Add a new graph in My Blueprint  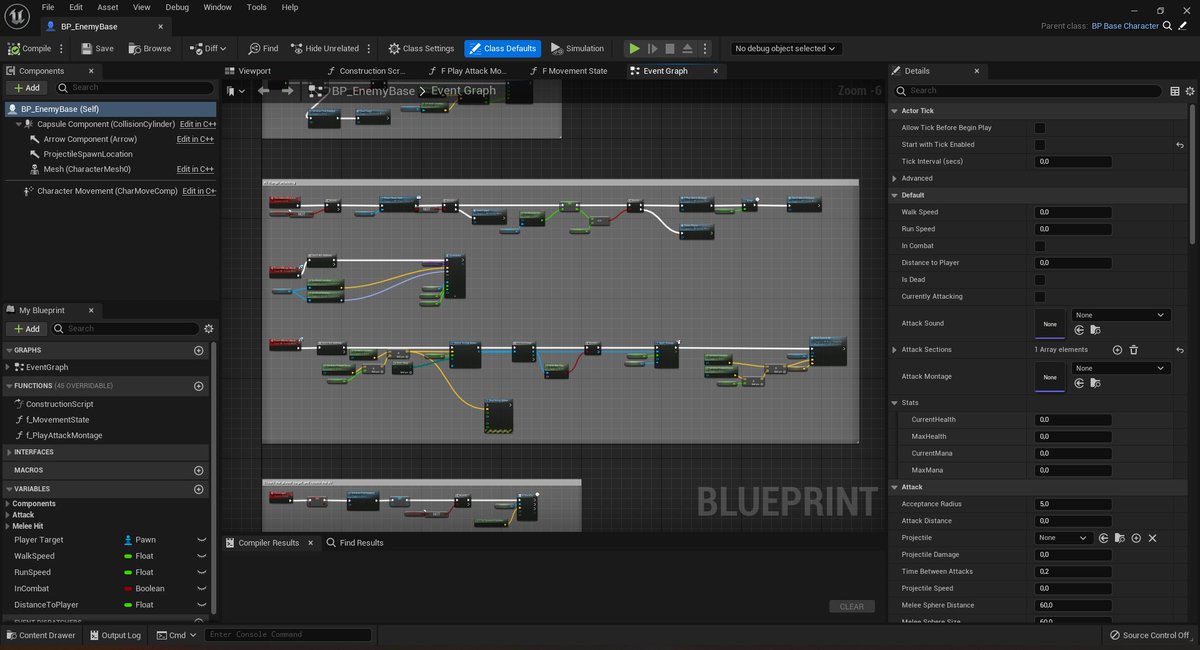pyautogui.click(x=199, y=351)
